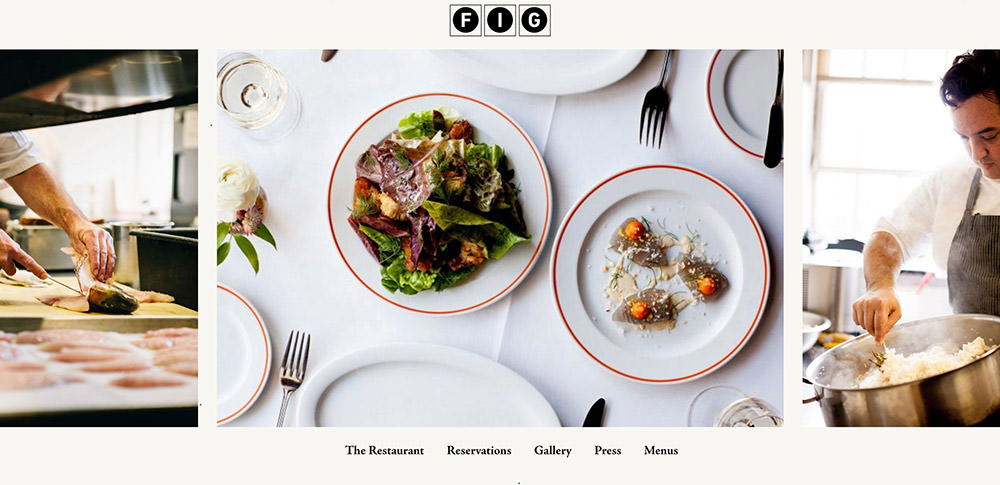Show the previous slide of fish filleting

[99, 238]
